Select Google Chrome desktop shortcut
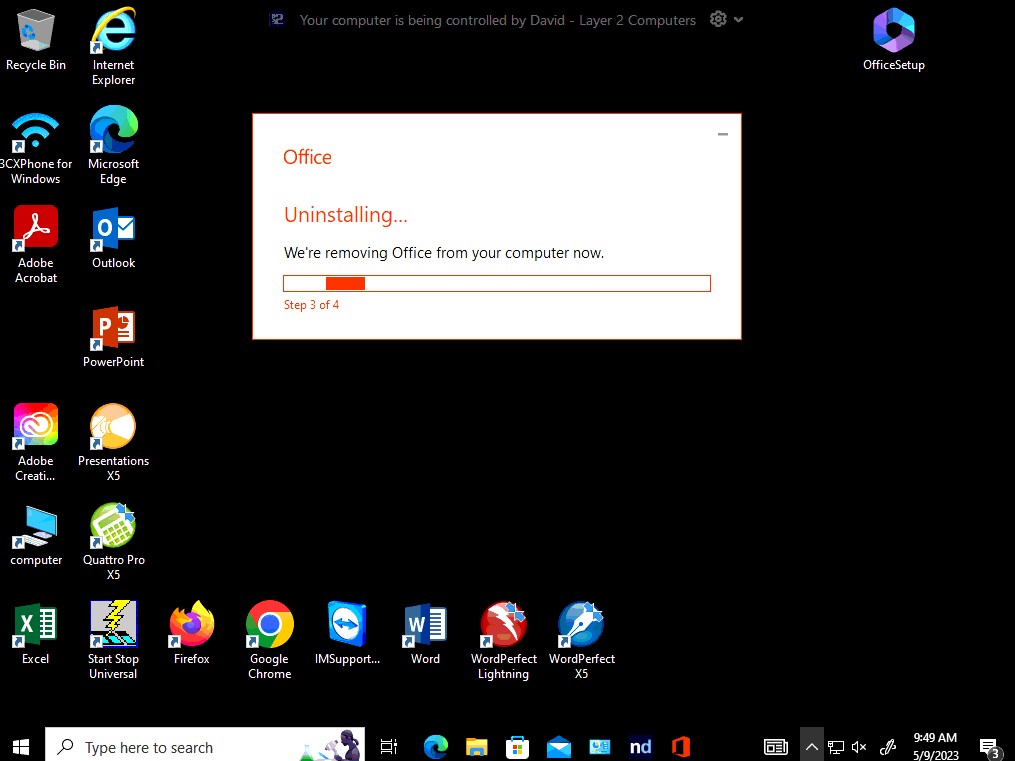 (269, 641)
